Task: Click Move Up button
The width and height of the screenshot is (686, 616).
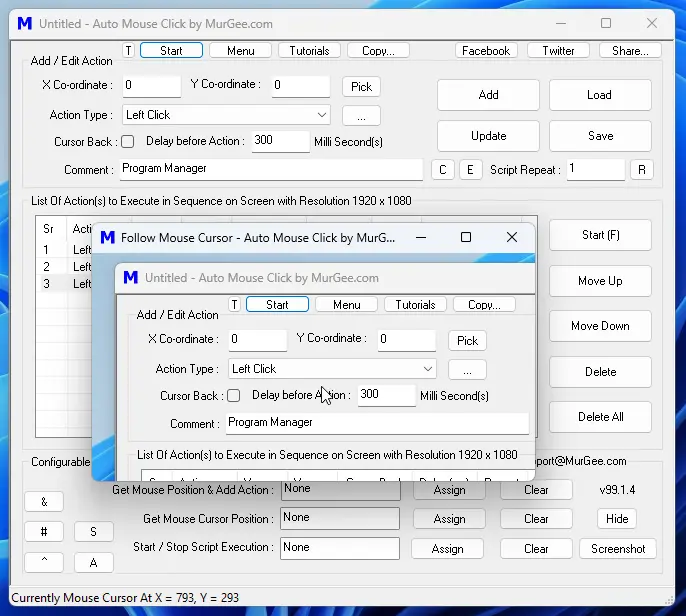Action: (x=600, y=281)
